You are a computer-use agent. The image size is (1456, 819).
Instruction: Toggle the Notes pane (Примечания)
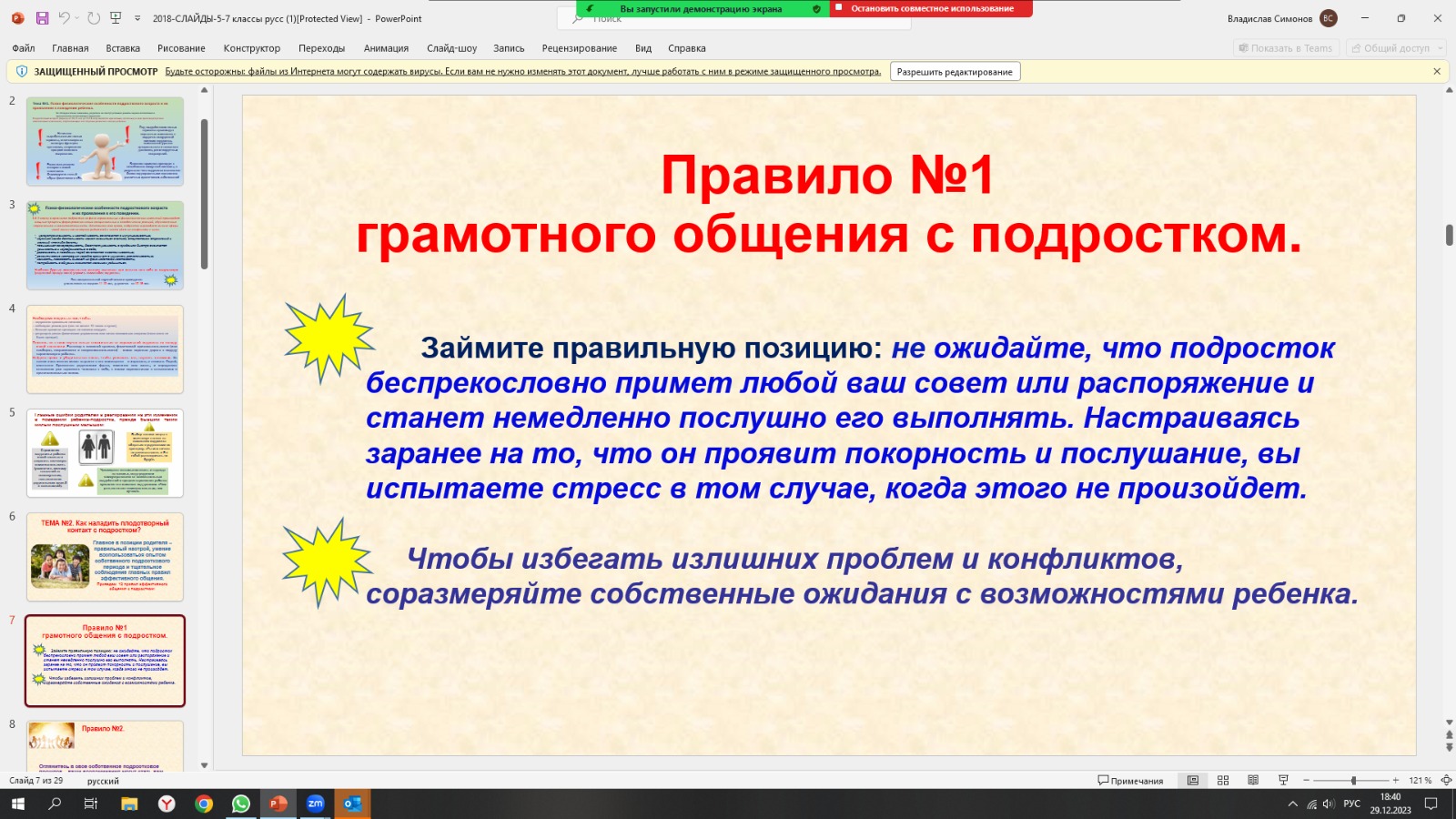pos(1130,781)
